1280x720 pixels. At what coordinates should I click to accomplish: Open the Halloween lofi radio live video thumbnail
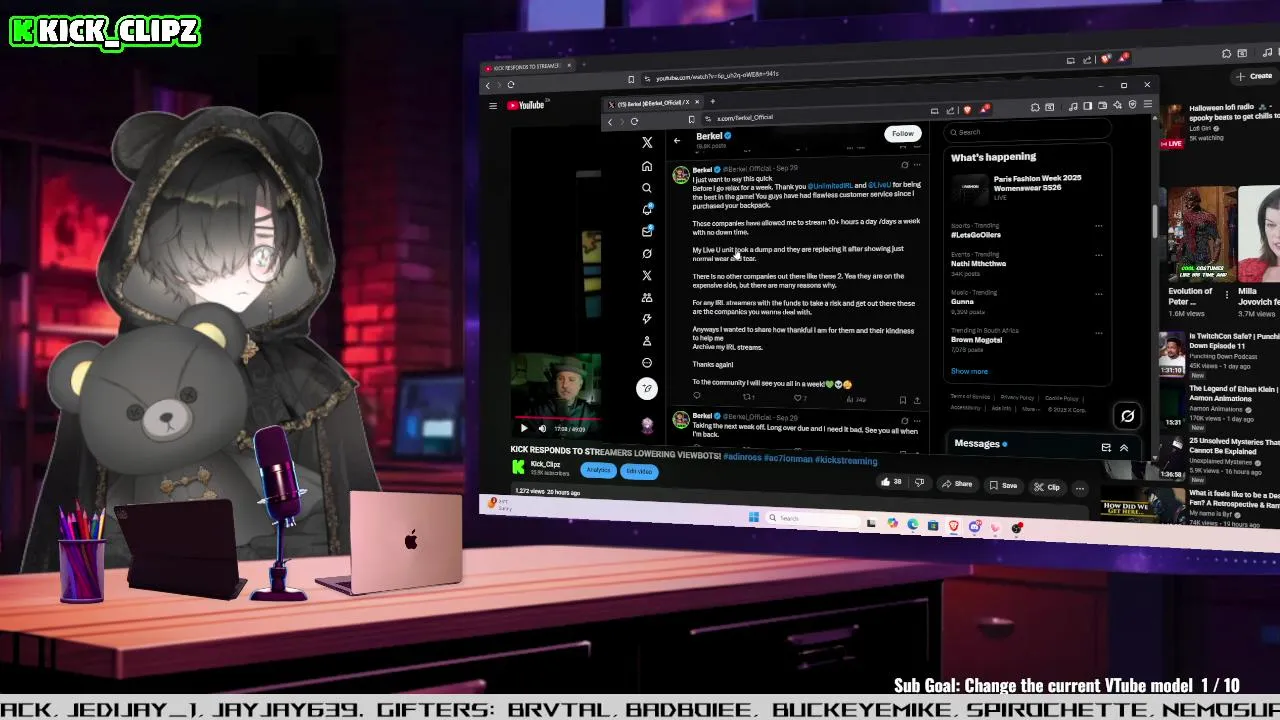(1172, 125)
